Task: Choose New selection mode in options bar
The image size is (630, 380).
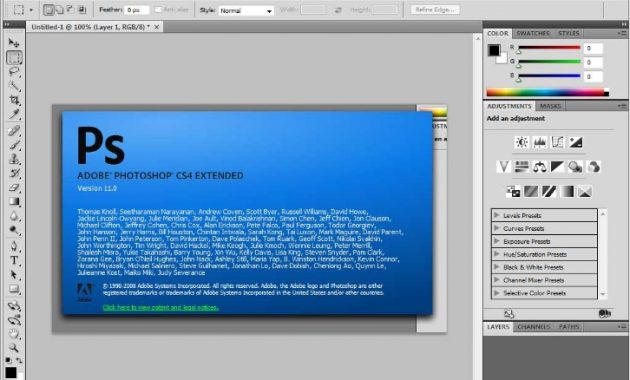Action: [x=49, y=10]
